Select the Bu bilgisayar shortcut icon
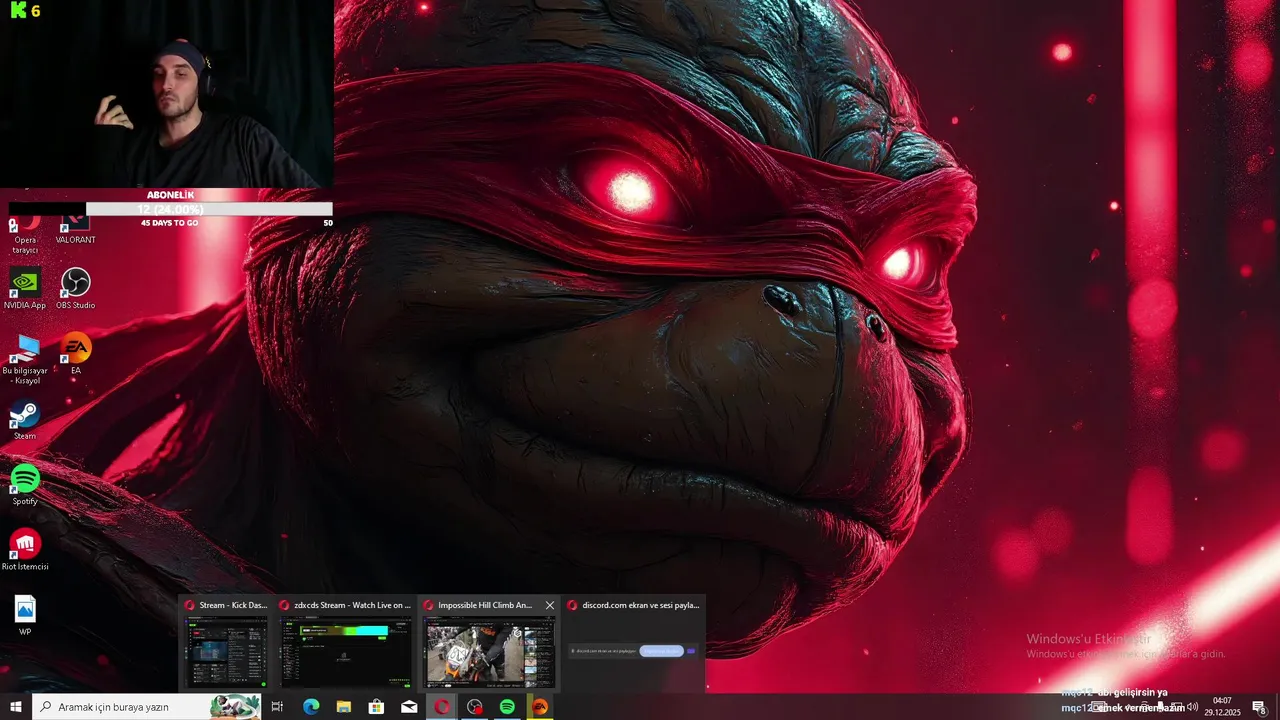Image resolution: width=1280 pixels, height=720 pixels. point(25,360)
